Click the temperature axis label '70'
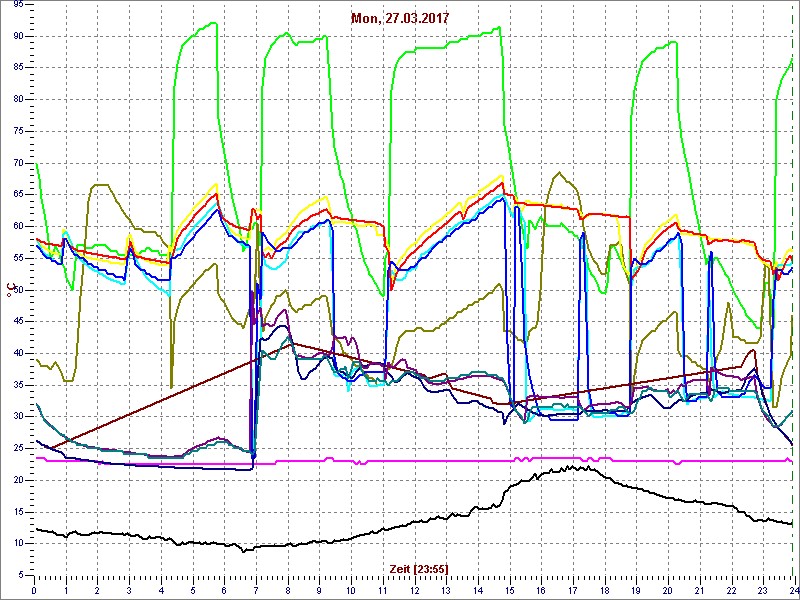Viewport: 800px width, 600px height. click(18, 163)
